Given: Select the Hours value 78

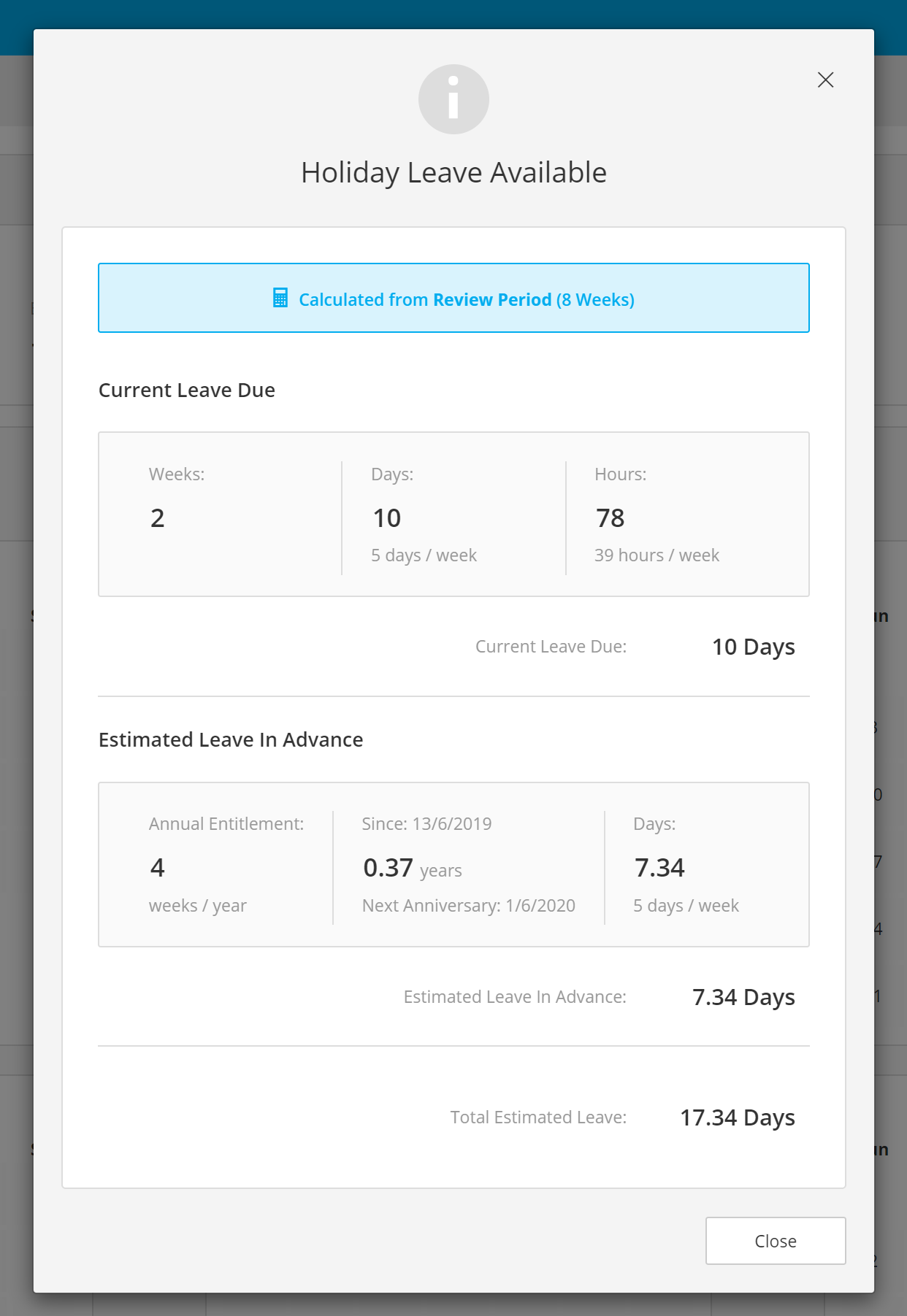Looking at the screenshot, I should click(610, 518).
